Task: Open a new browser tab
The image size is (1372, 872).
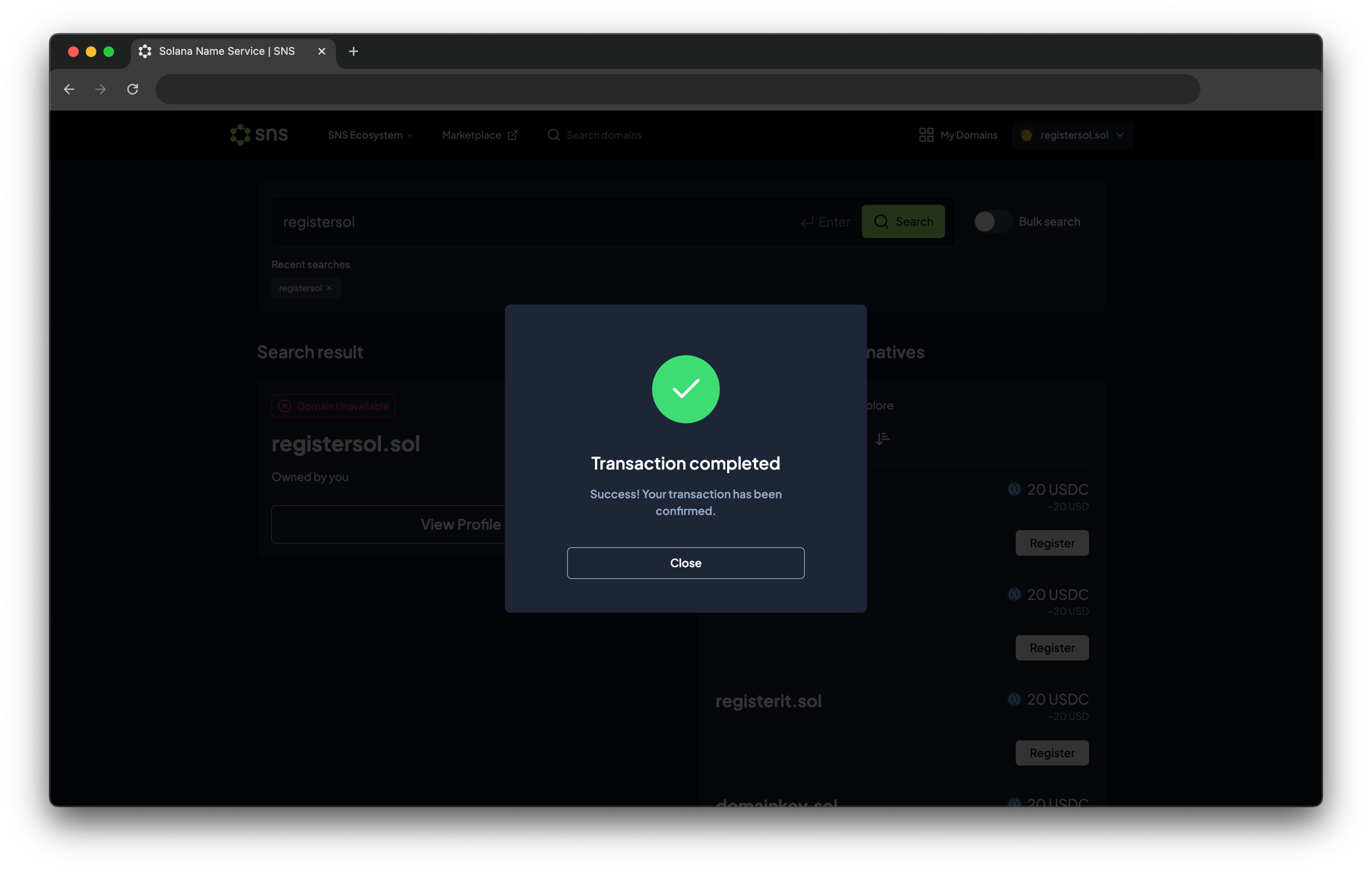Action: [x=353, y=51]
